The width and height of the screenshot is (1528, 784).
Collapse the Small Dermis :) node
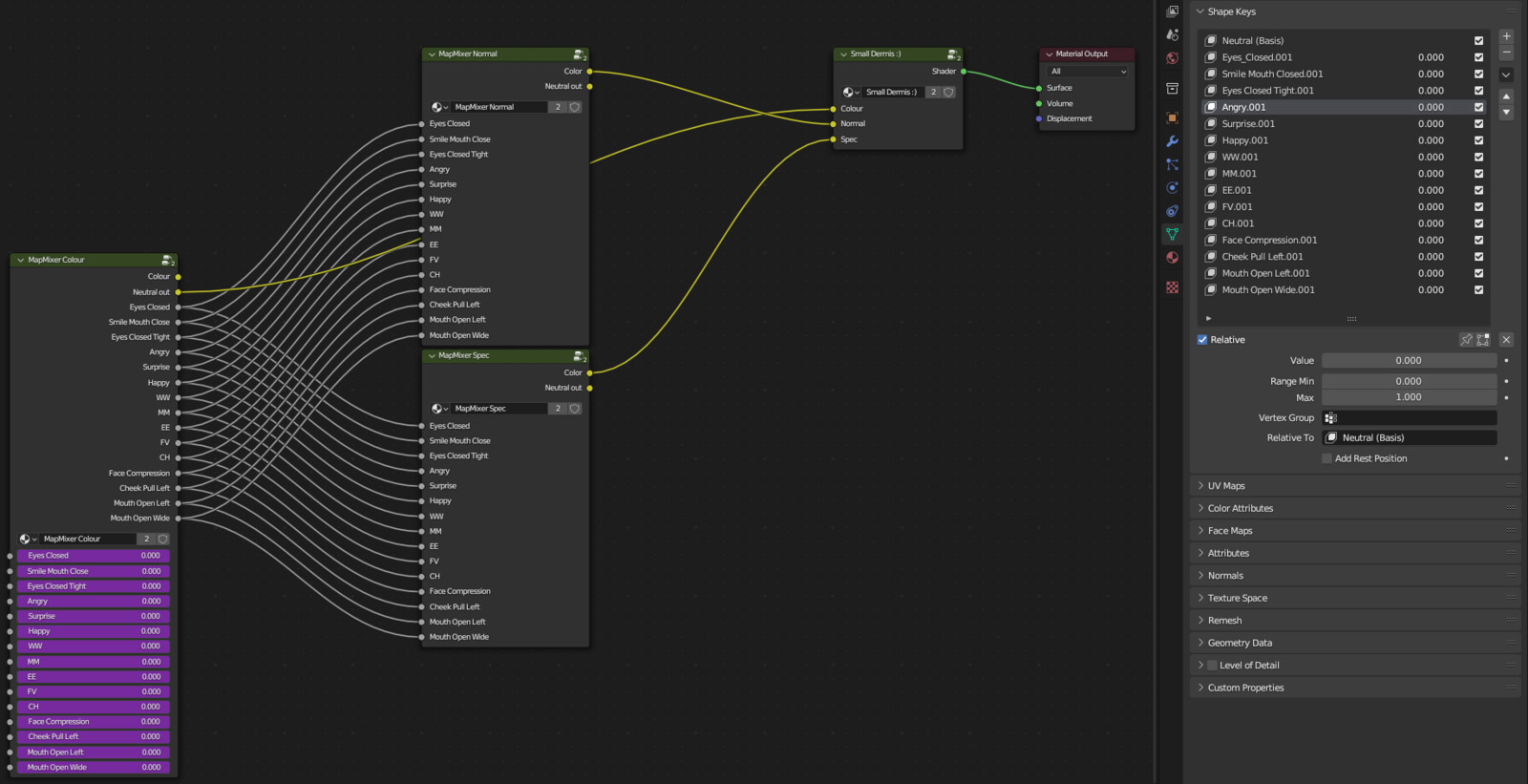[843, 54]
